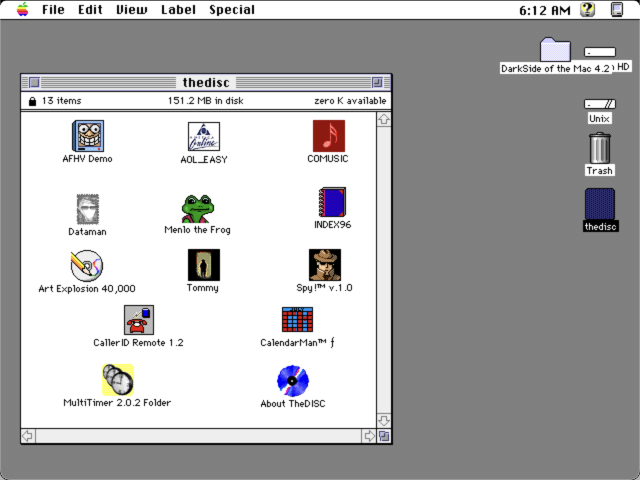Click the vertical scrollbar down arrow
Screen dimensions: 640x480
tap(384, 420)
